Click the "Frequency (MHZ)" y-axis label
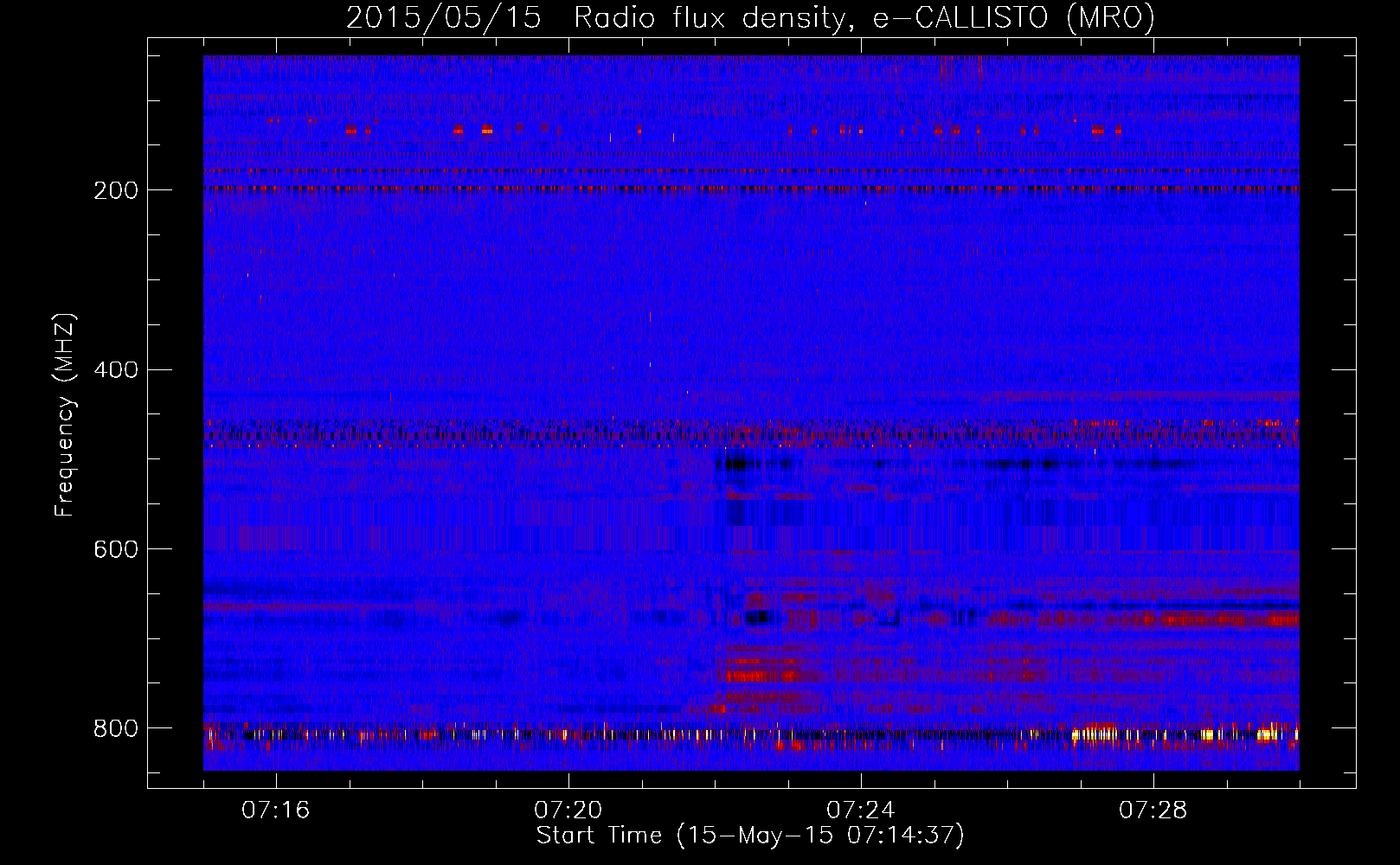 65,414
